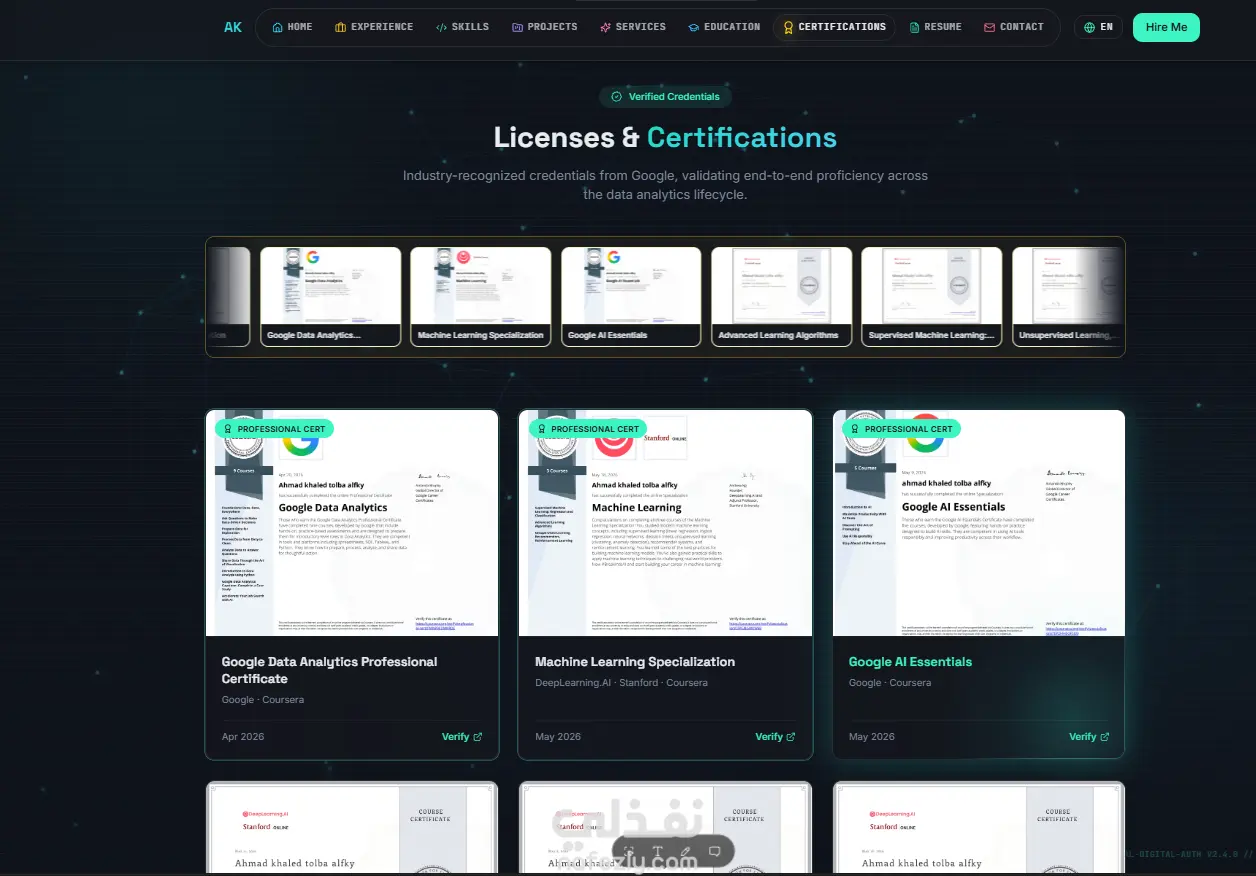Select the Certifications nav tab

click(x=834, y=27)
